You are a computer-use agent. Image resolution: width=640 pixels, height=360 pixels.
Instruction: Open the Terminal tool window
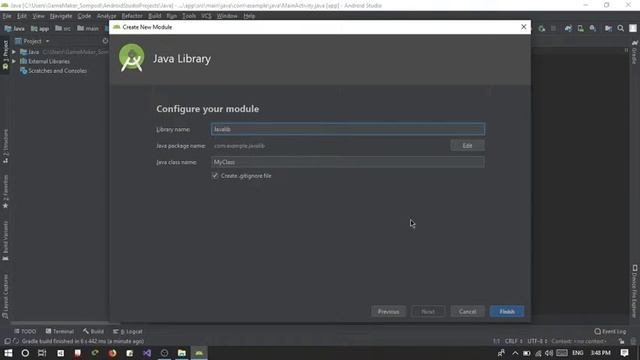click(60, 331)
